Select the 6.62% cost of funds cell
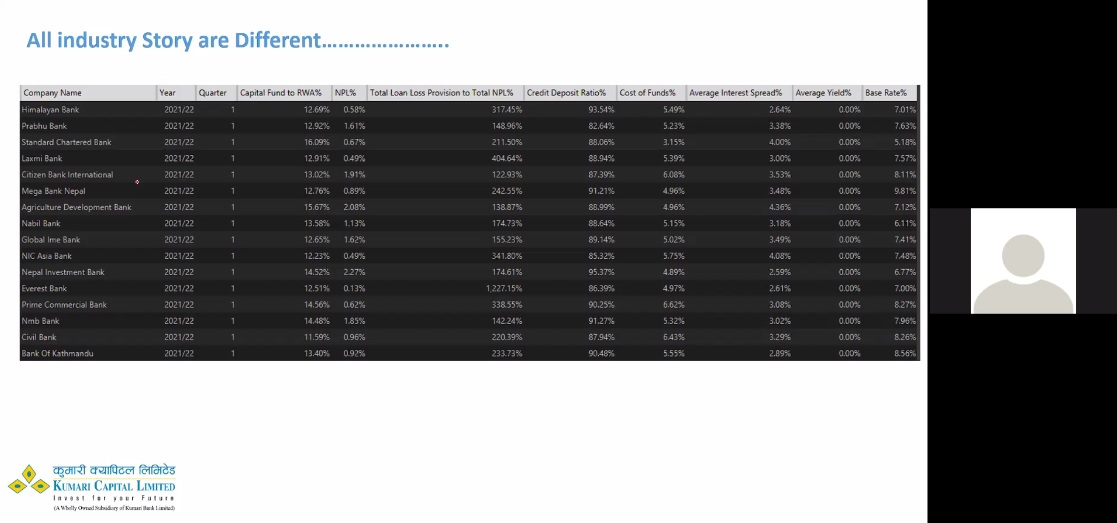 [x=674, y=305]
